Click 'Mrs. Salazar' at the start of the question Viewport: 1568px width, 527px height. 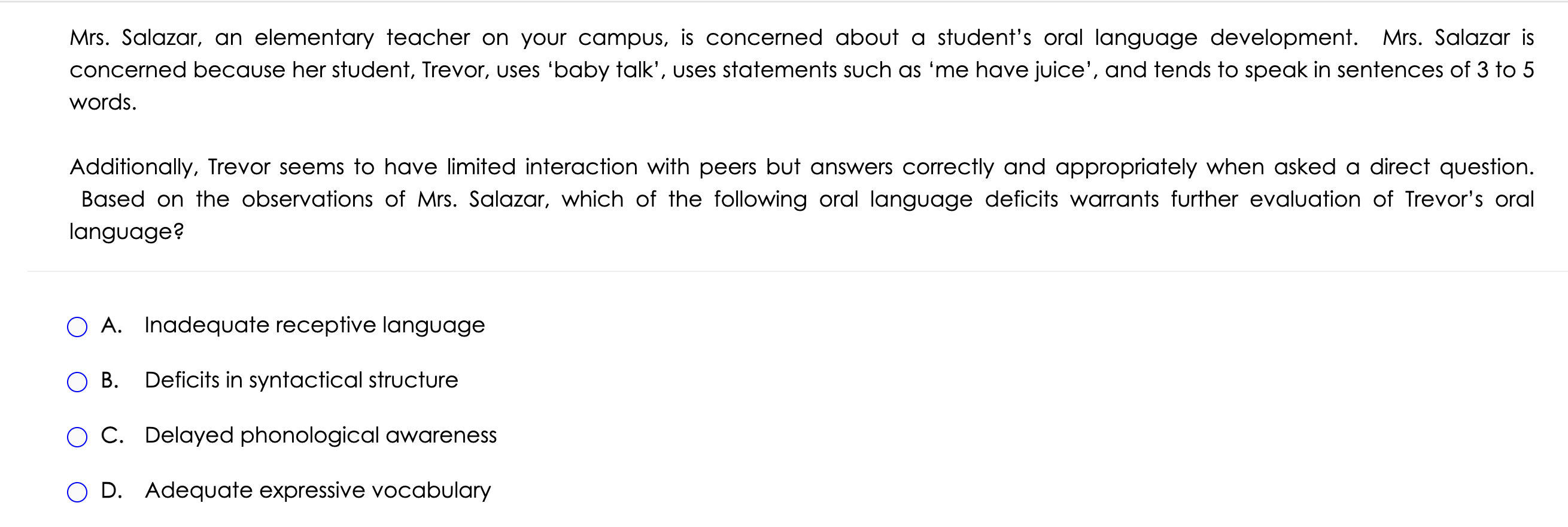click(x=136, y=38)
